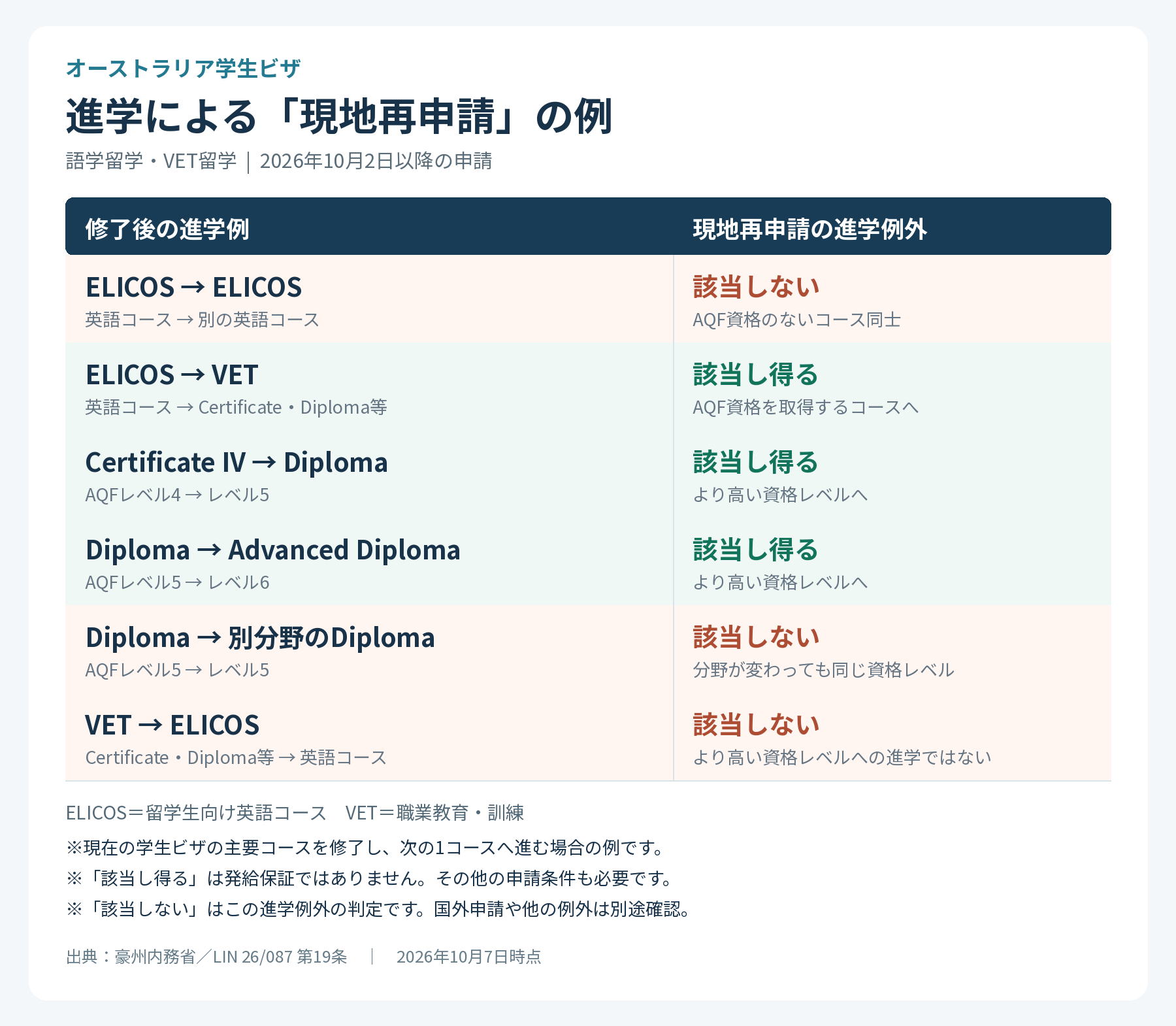Click 該当し得る in the ELICOS → VET row
The width and height of the screenshot is (1176, 1026).
point(756,374)
